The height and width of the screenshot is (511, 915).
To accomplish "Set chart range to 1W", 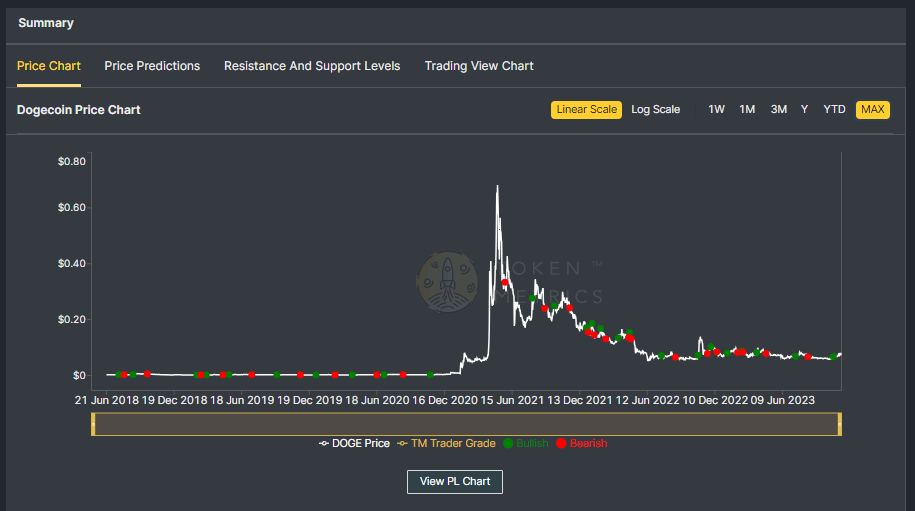I will (716, 110).
